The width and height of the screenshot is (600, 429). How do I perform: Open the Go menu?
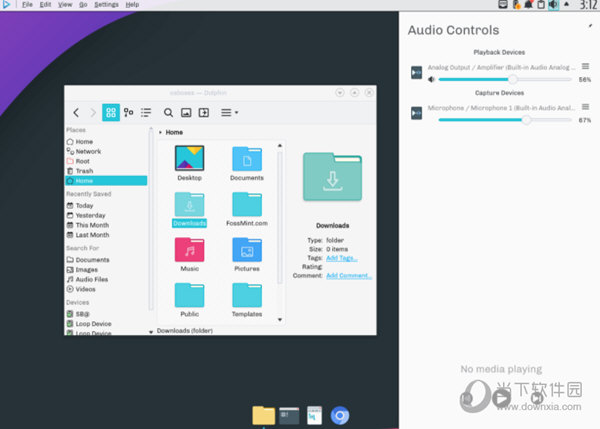point(83,5)
